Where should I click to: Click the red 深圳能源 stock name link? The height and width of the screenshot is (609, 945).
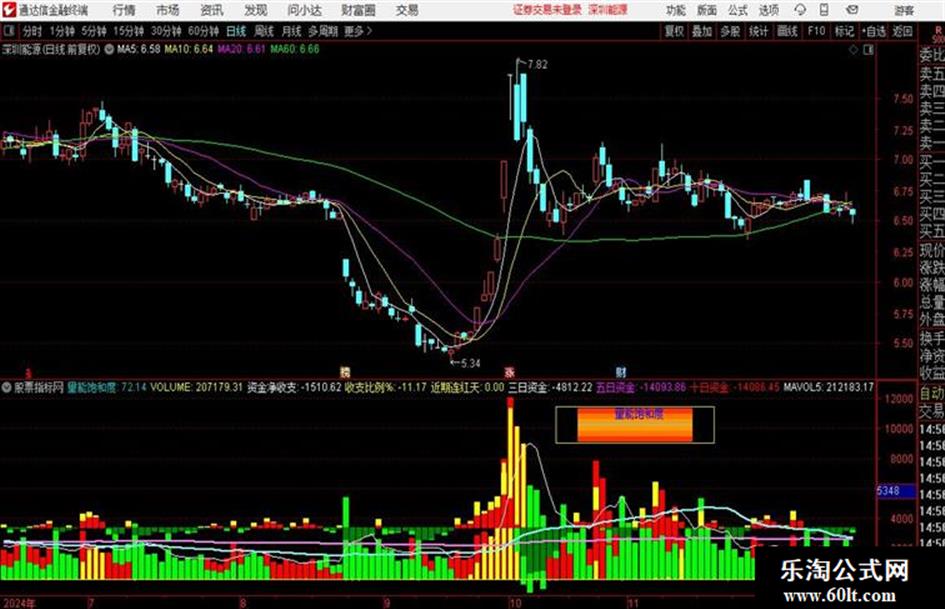pos(608,10)
